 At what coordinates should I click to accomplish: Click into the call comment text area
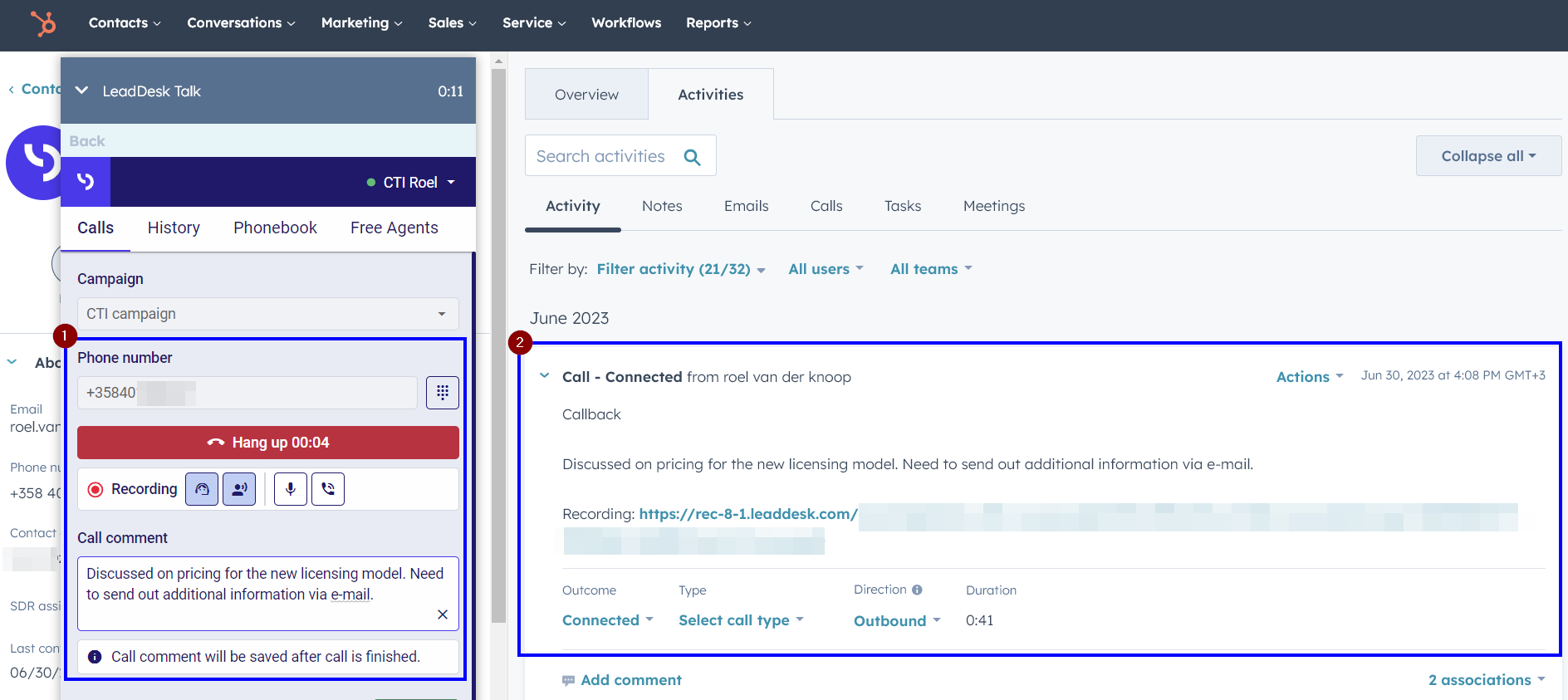tap(268, 594)
